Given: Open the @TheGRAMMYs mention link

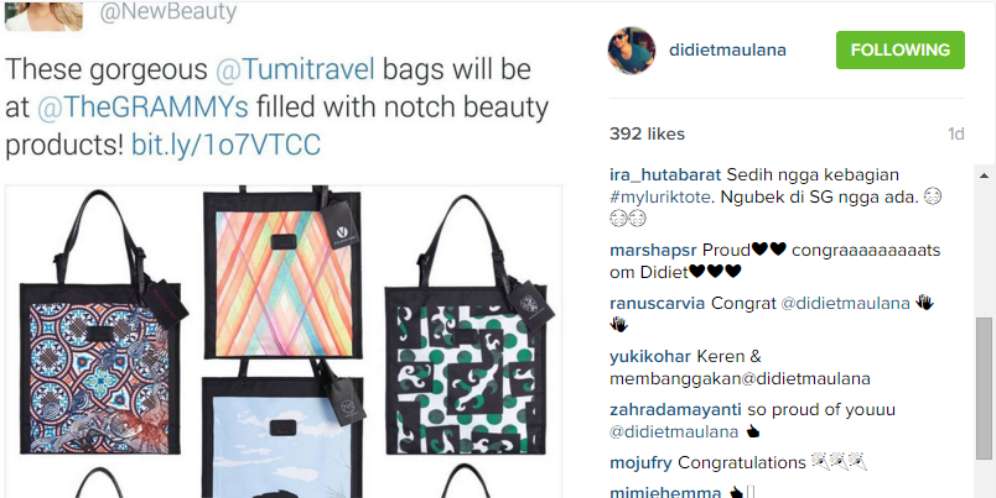Looking at the screenshot, I should click(142, 108).
